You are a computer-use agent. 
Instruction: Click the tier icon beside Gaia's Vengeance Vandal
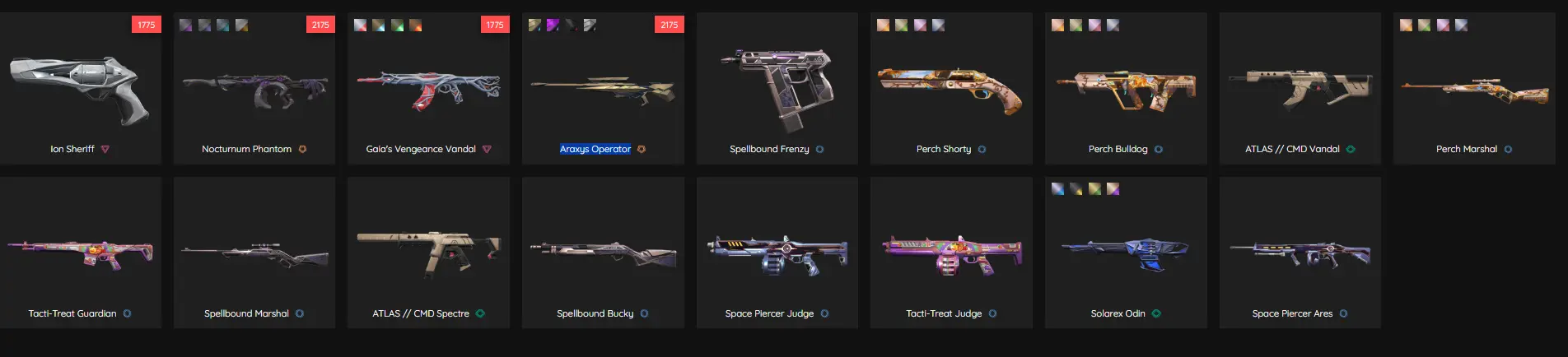coord(487,149)
